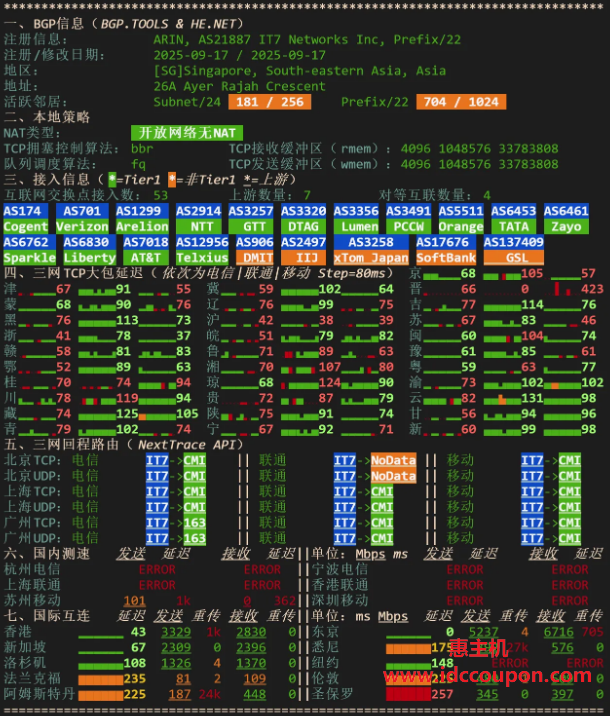Image resolution: width=610 pixels, height=716 pixels.
Task: Click the GTT label
Action: (251, 226)
